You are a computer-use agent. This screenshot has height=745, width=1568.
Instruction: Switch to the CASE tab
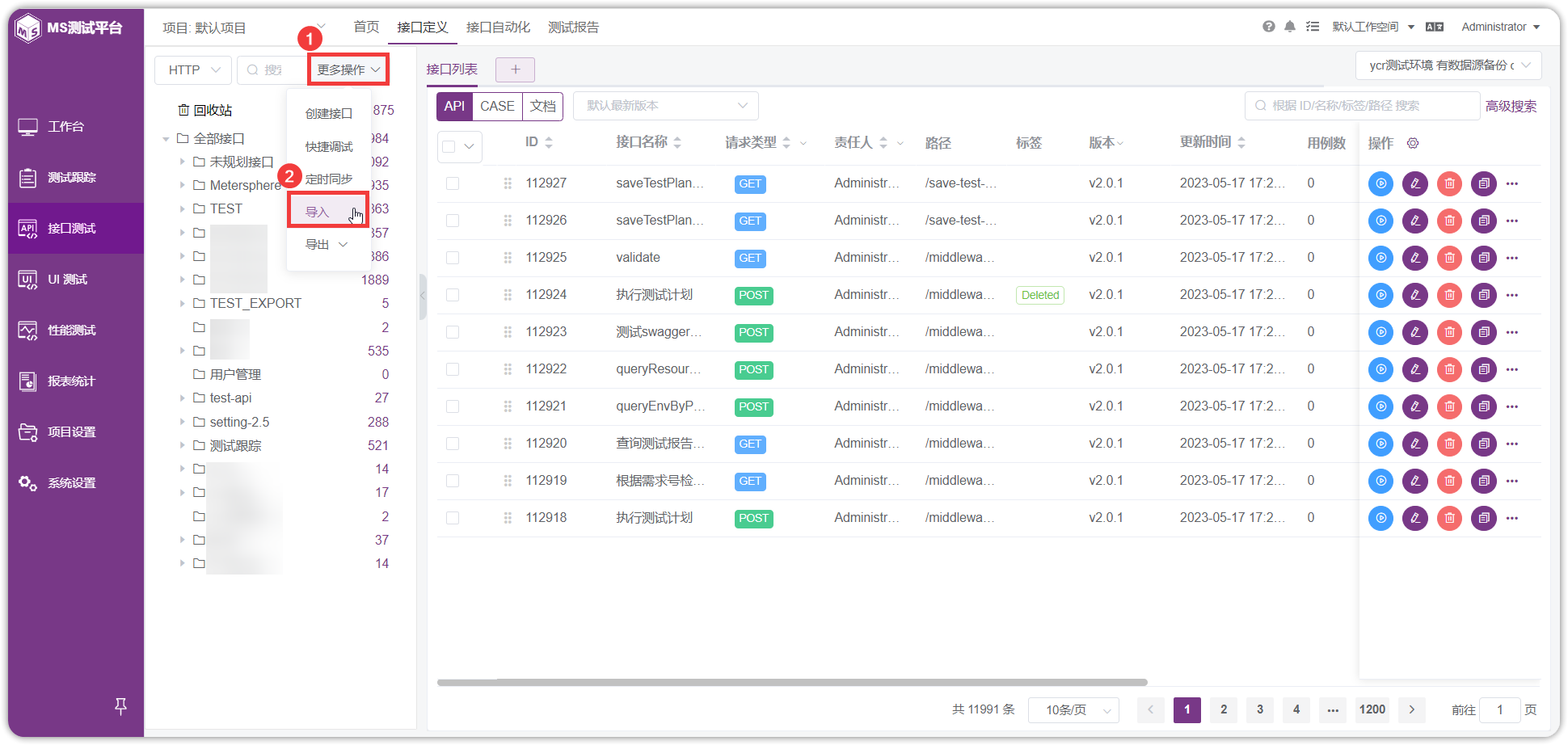coord(497,106)
